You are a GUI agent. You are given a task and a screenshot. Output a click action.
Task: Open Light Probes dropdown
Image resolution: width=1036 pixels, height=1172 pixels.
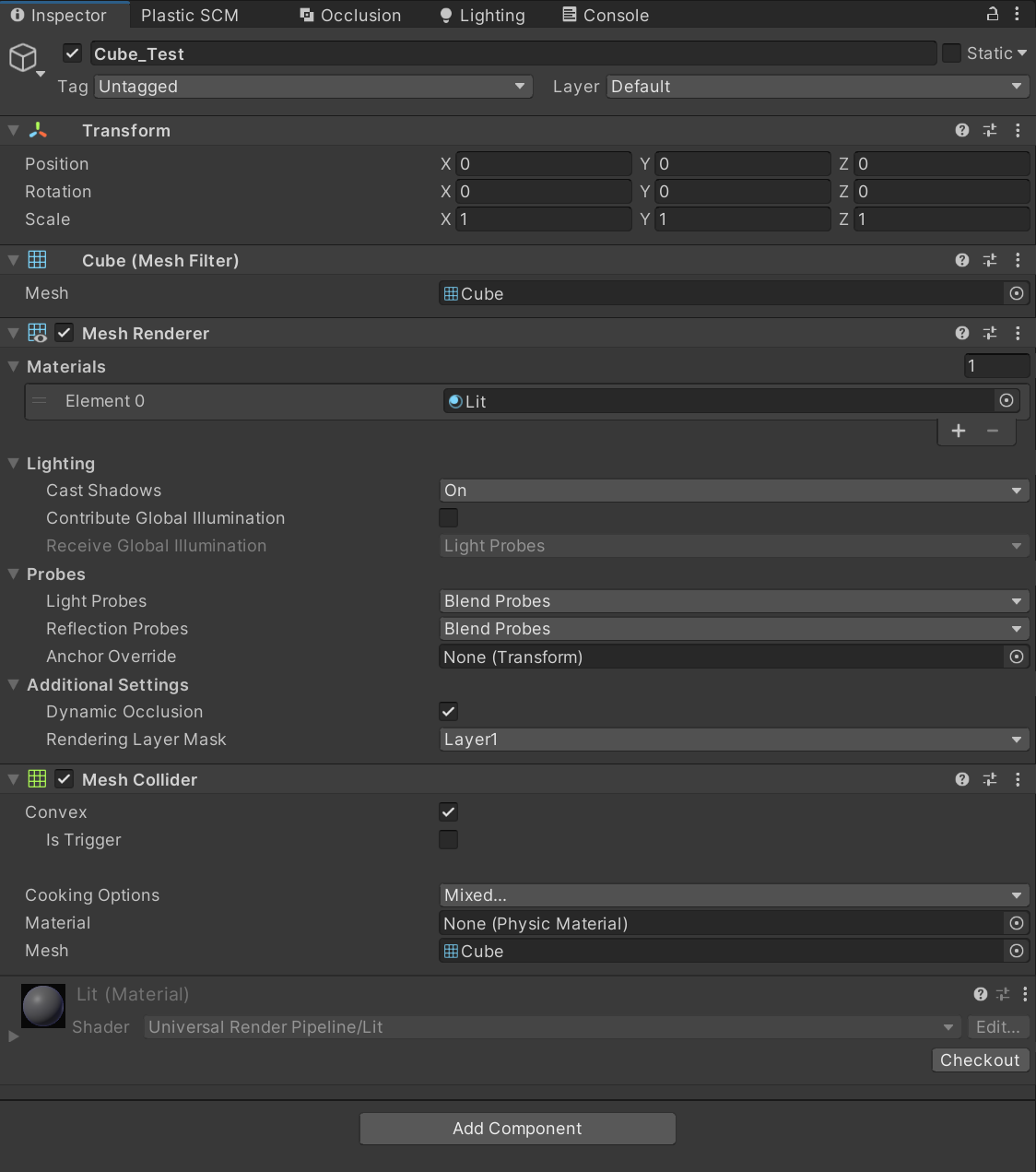click(x=735, y=601)
